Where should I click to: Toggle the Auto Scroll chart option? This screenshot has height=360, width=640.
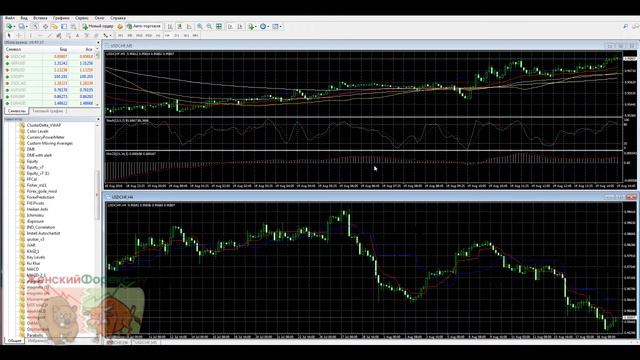point(231,27)
